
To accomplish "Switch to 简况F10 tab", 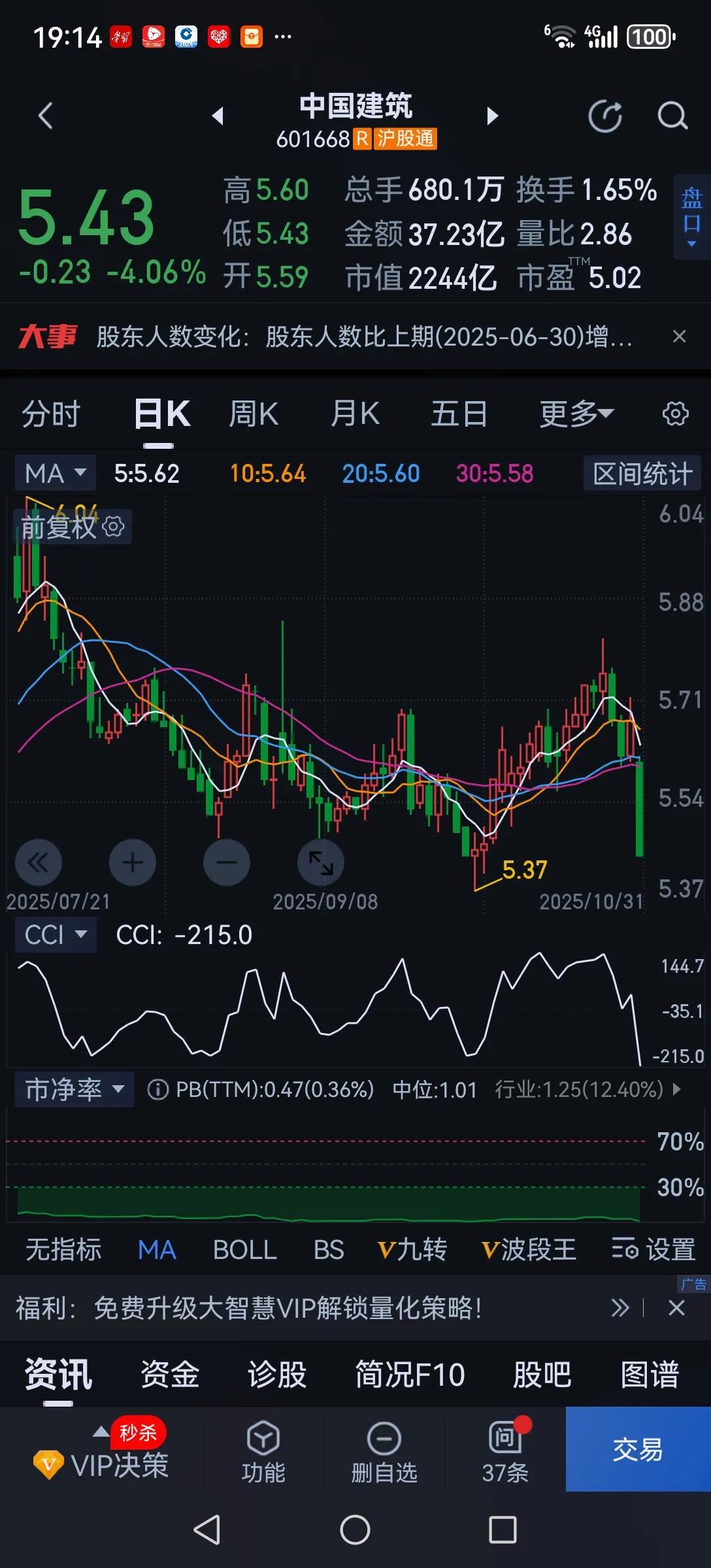I will (x=410, y=1374).
